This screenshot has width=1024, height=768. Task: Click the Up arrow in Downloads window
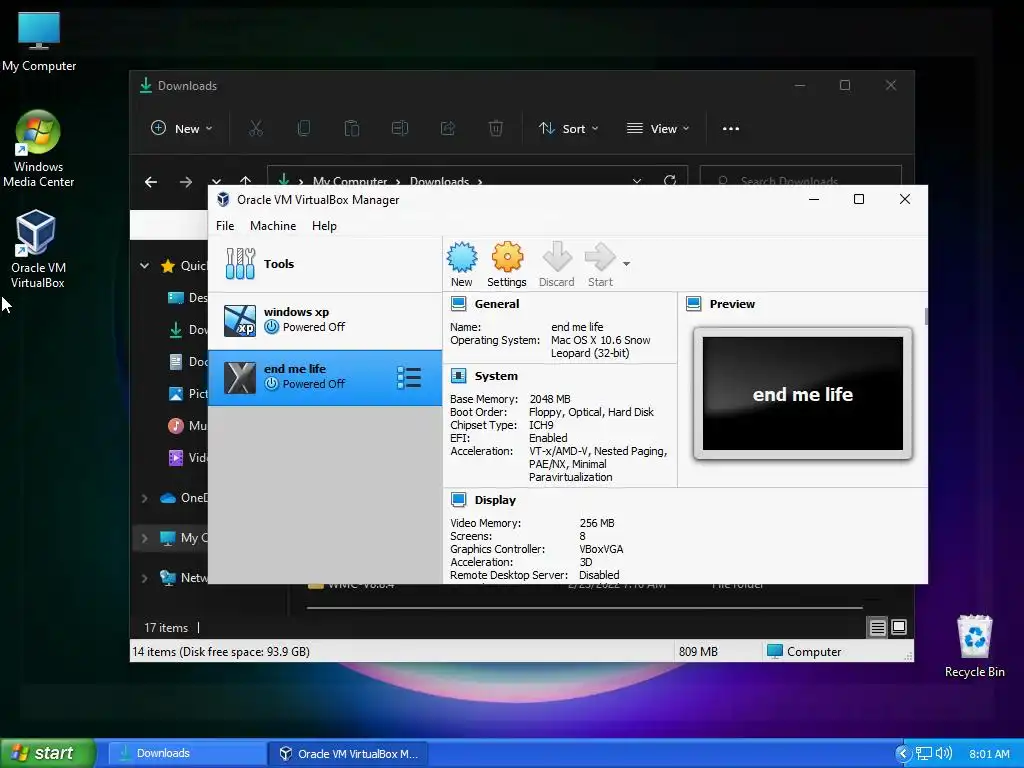(246, 180)
